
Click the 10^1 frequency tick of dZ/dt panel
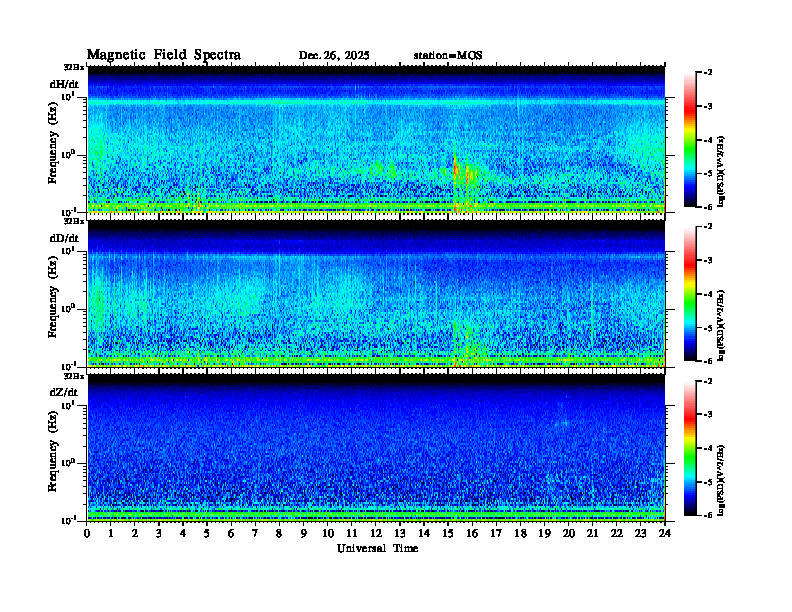tap(68, 405)
